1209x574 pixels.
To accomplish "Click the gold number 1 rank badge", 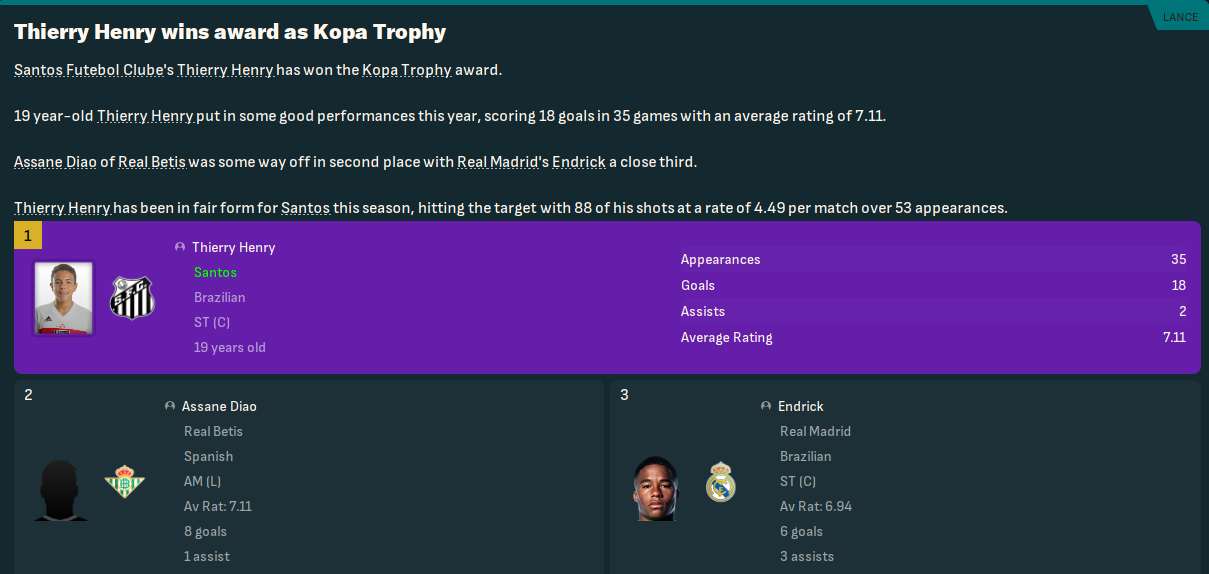I will point(28,236).
